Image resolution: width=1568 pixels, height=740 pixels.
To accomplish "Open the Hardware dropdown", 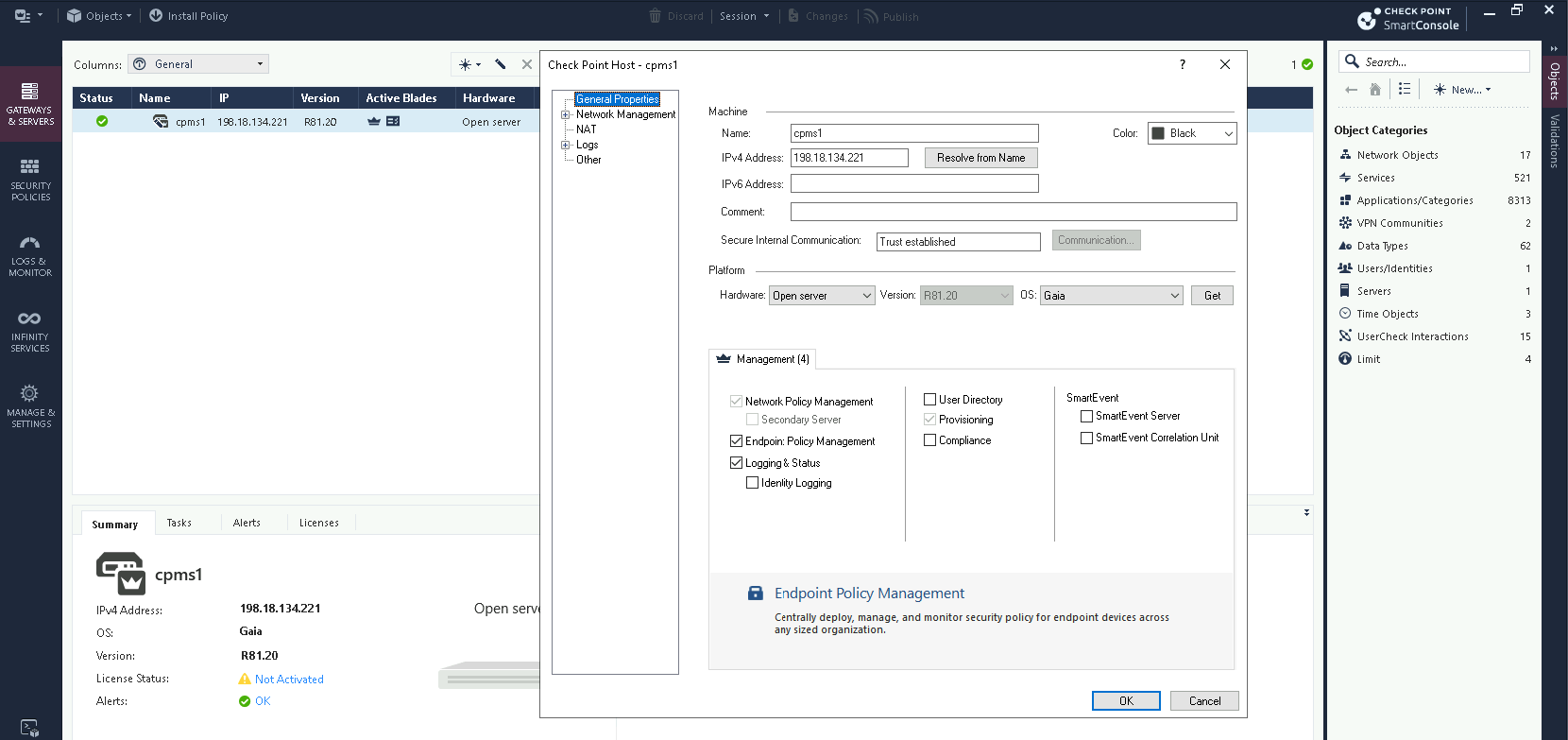I will (822, 296).
